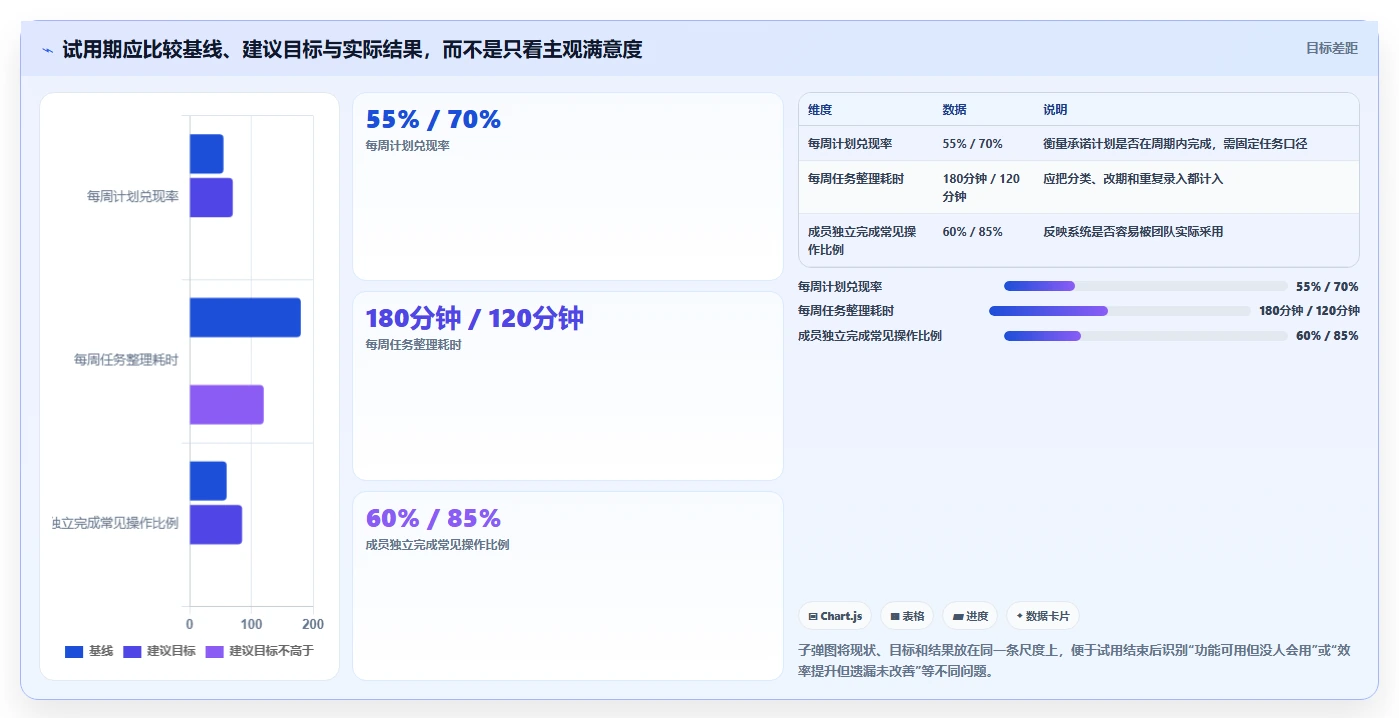Toggle the 基线 legend color swatch
The height and width of the screenshot is (718, 1399).
pos(74,651)
